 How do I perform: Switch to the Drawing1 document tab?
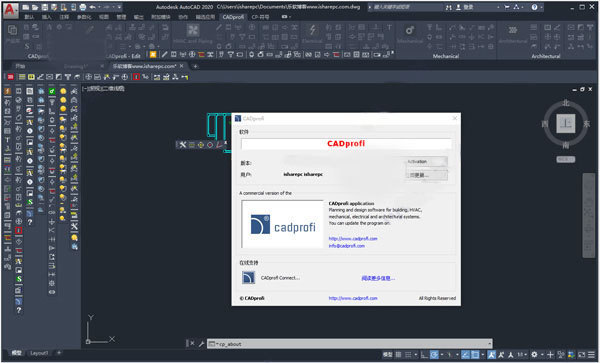[x=75, y=66]
